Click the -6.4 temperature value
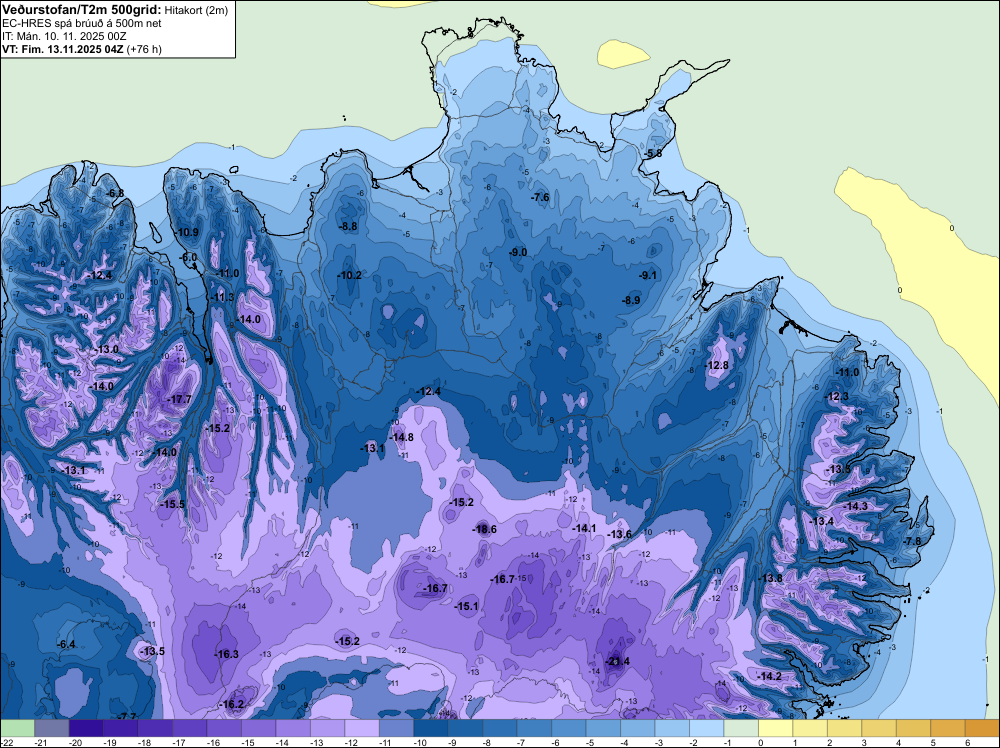This screenshot has width=1000, height=748. (66, 644)
